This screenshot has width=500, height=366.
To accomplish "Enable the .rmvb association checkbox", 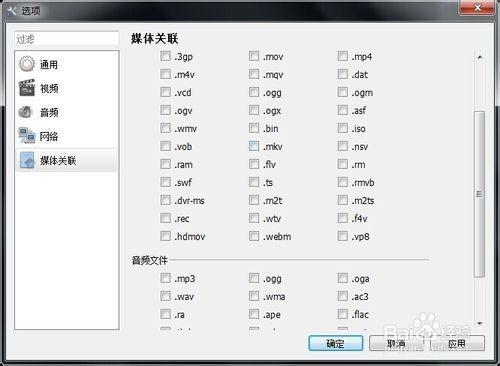I will click(x=343, y=182).
